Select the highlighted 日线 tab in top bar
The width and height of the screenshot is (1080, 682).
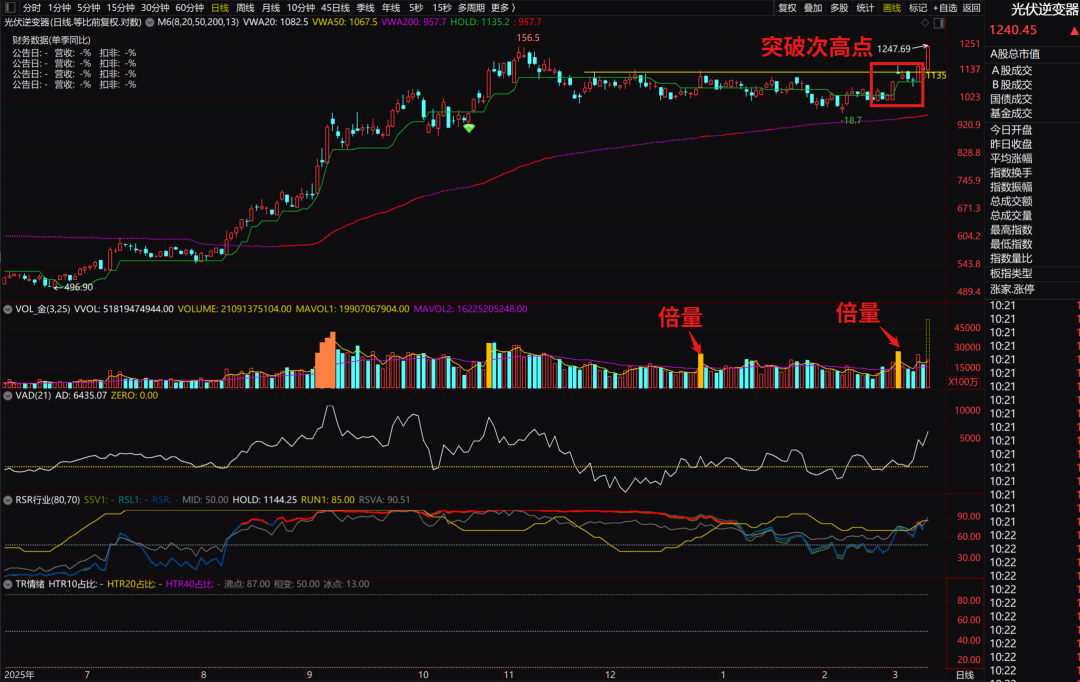click(220, 8)
